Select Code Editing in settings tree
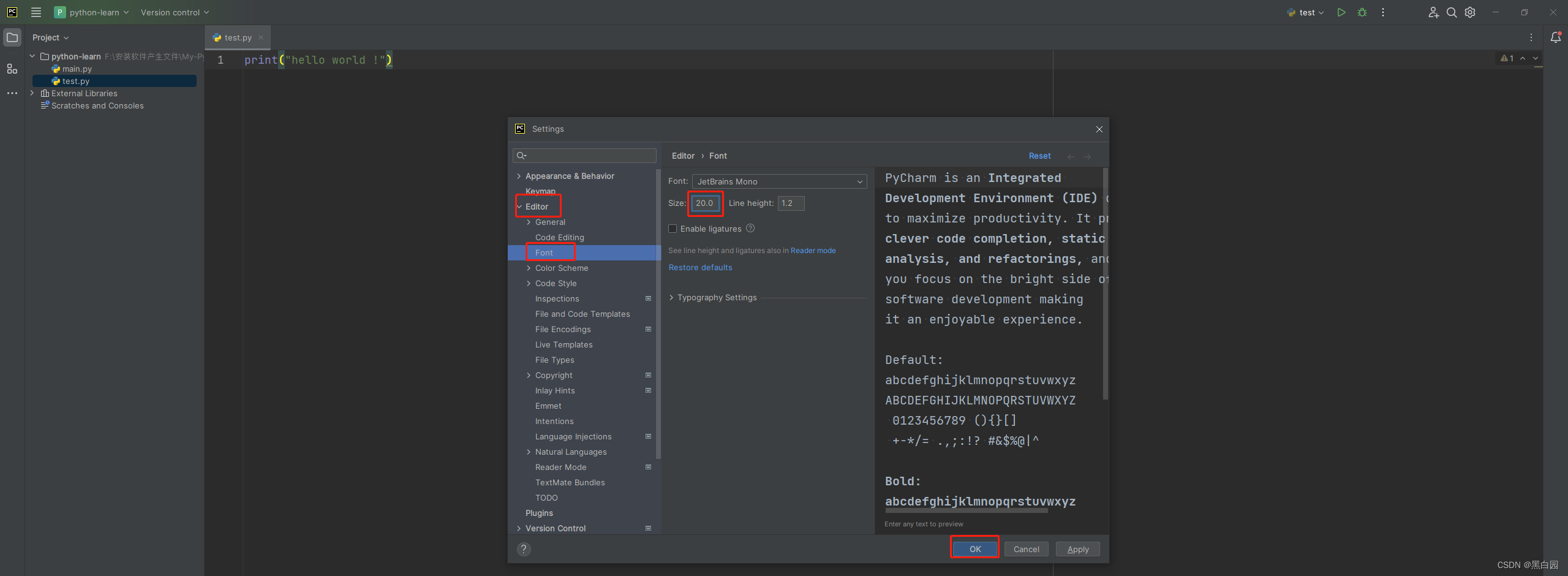This screenshot has height=576, width=1568. click(559, 238)
